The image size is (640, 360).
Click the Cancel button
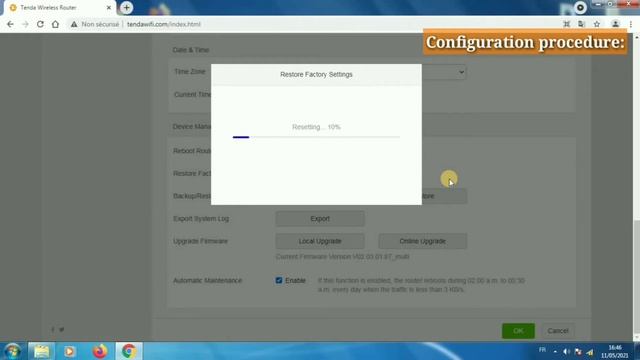pyautogui.click(x=558, y=331)
